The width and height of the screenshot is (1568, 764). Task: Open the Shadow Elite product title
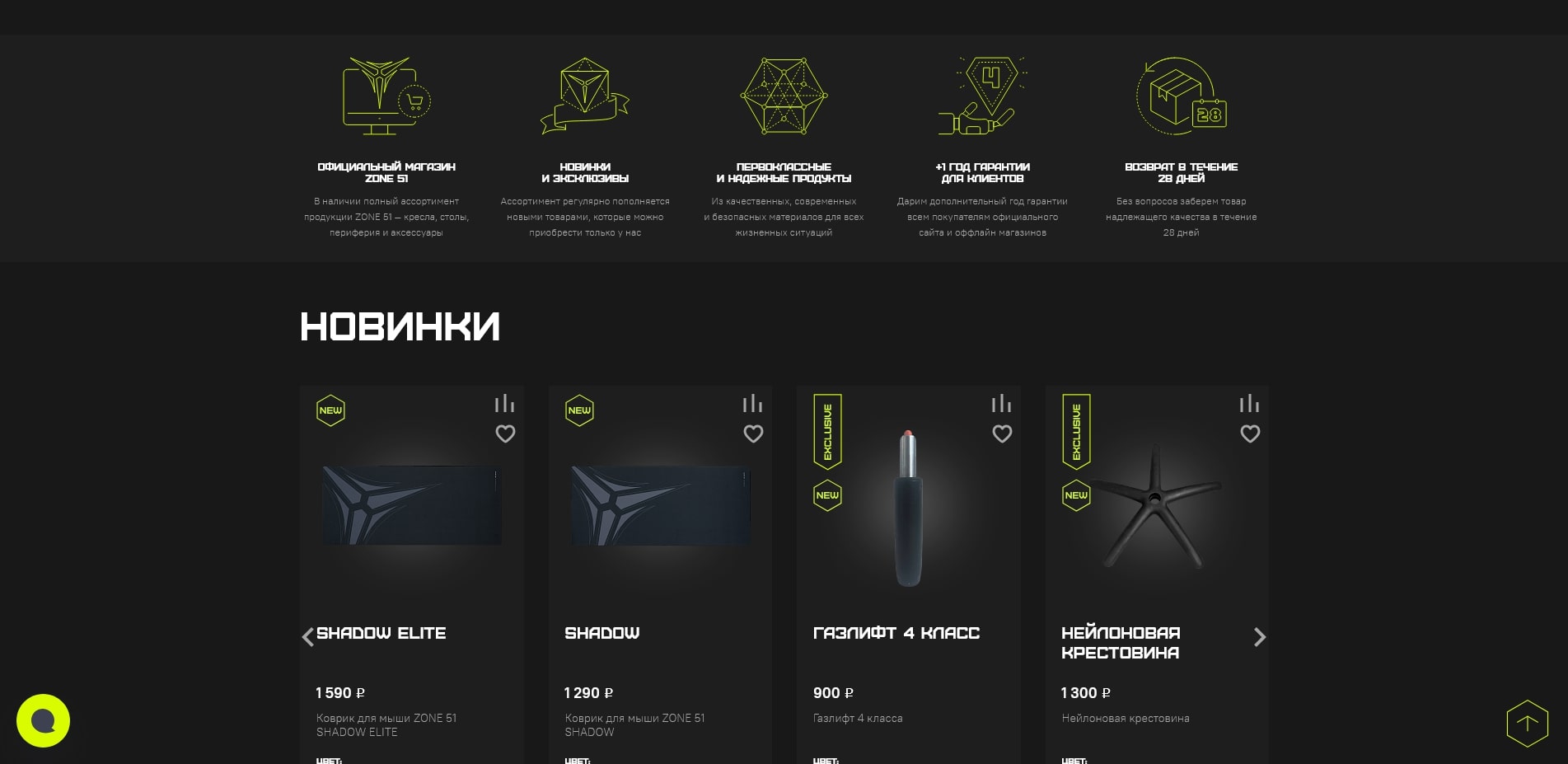[x=381, y=633]
